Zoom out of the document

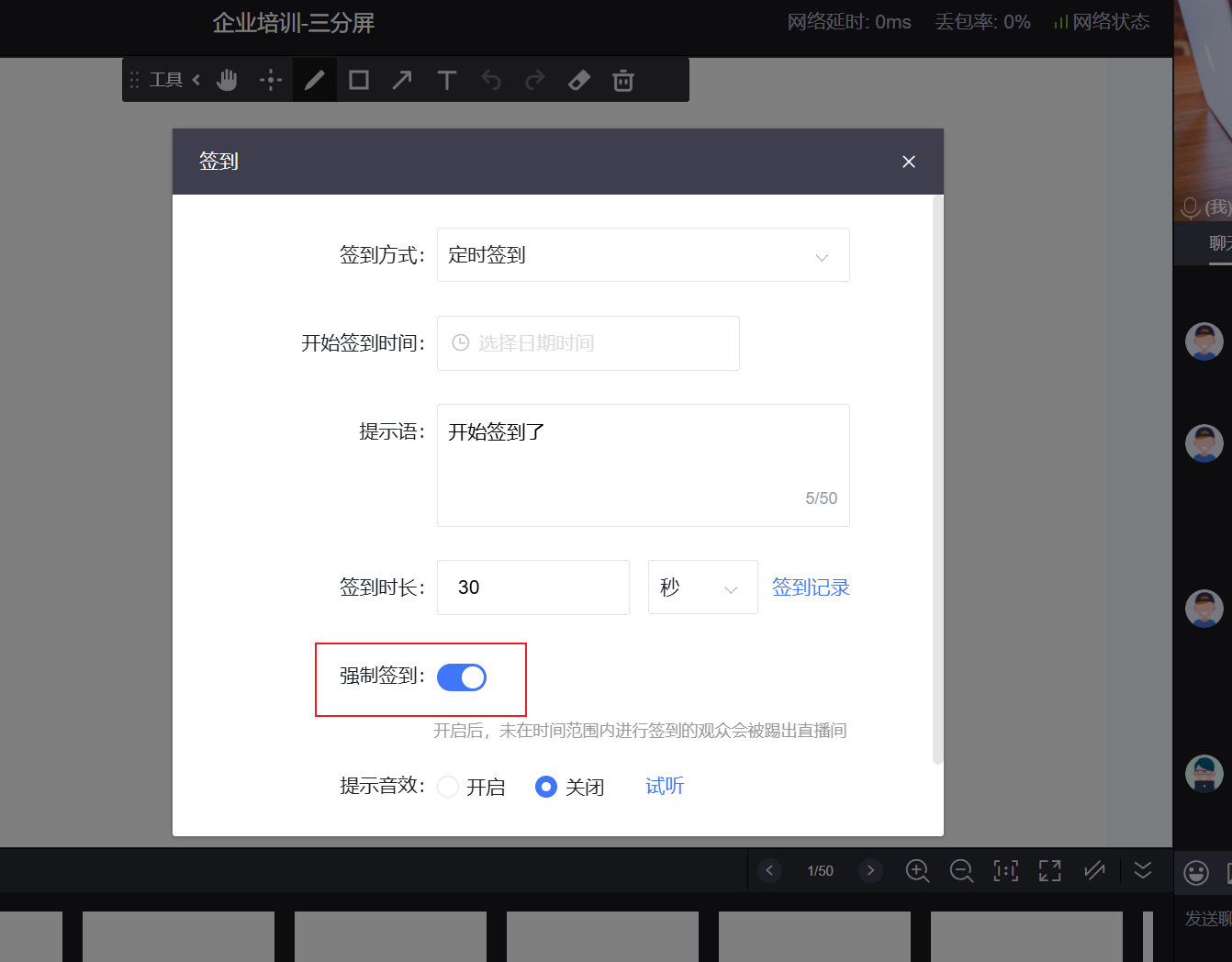tap(961, 870)
